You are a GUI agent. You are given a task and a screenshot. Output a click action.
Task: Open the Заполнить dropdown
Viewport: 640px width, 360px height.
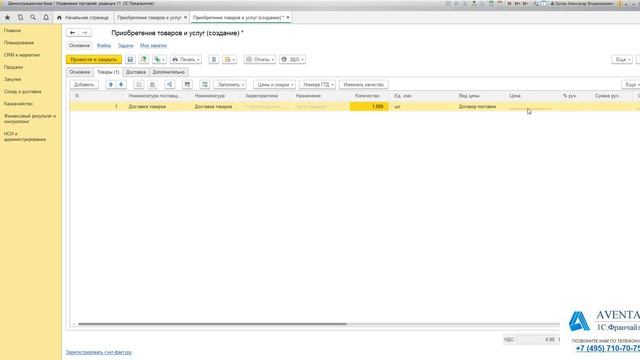click(x=230, y=84)
